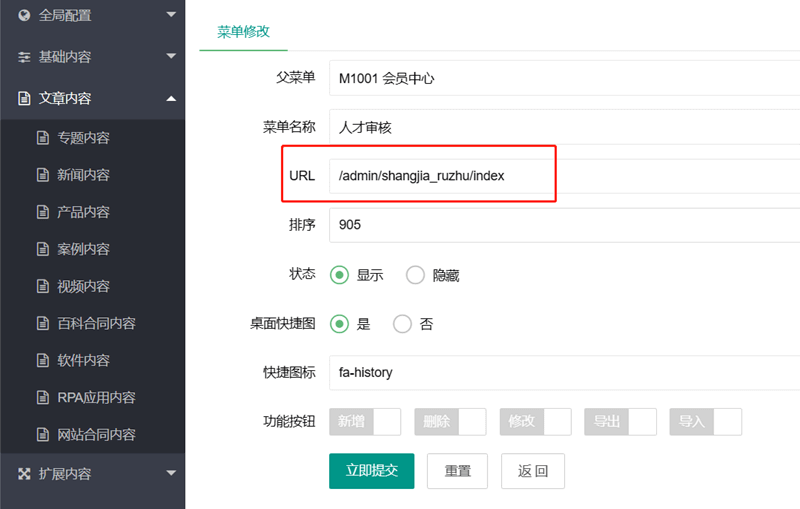
Task: Click the file icon next to 案例内容
Action: point(43,249)
